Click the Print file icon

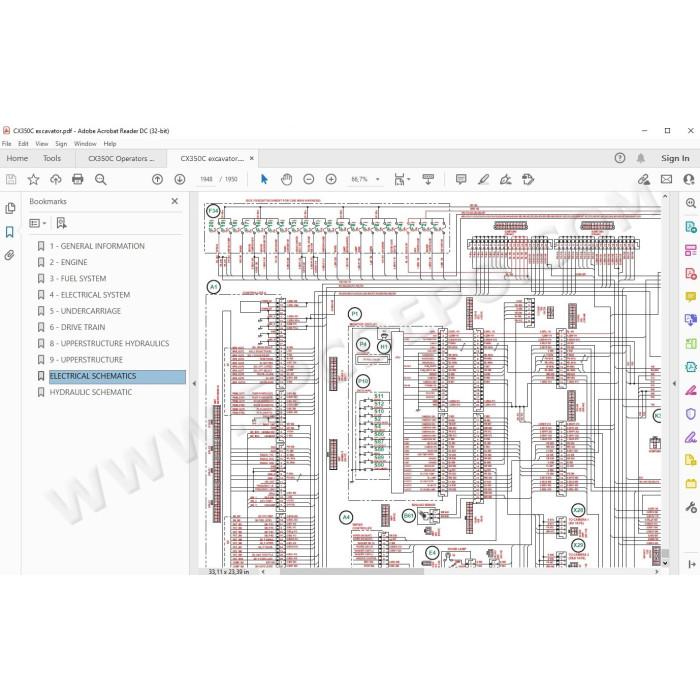(x=78, y=179)
